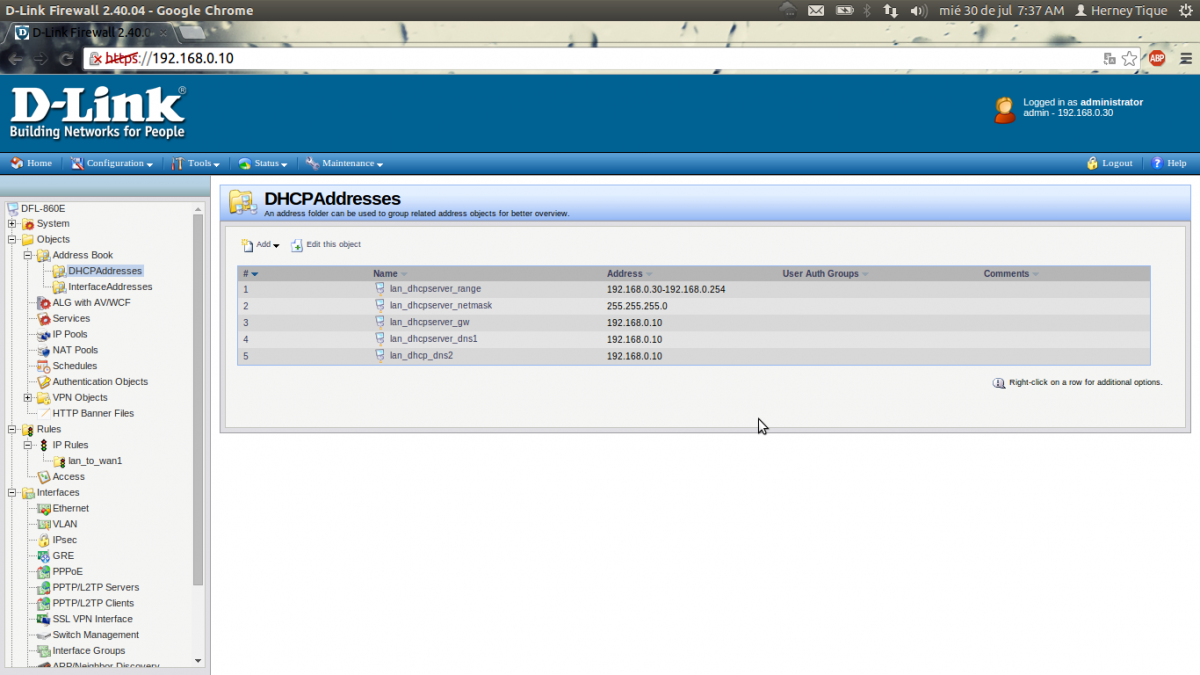1200x675 pixels.
Task: Sort table by the # column
Action: [250, 273]
